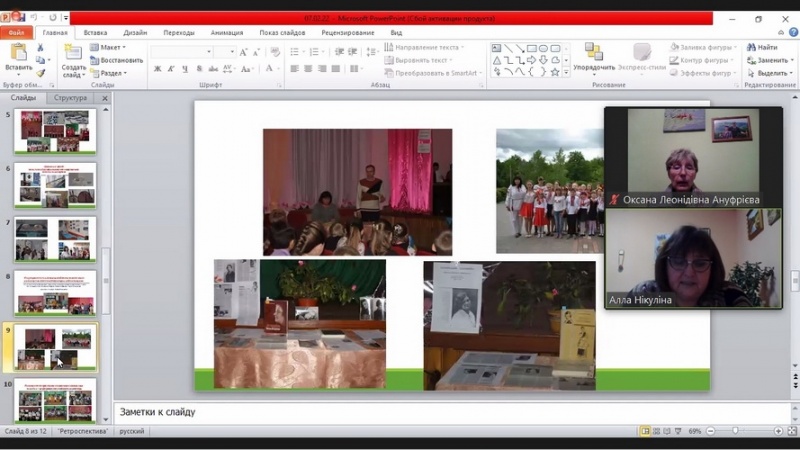
Task: Open PowerPoint Help question mark icon
Action: point(791,32)
